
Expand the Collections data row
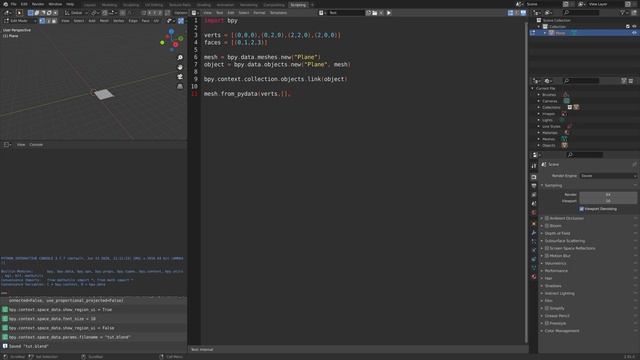[539, 107]
